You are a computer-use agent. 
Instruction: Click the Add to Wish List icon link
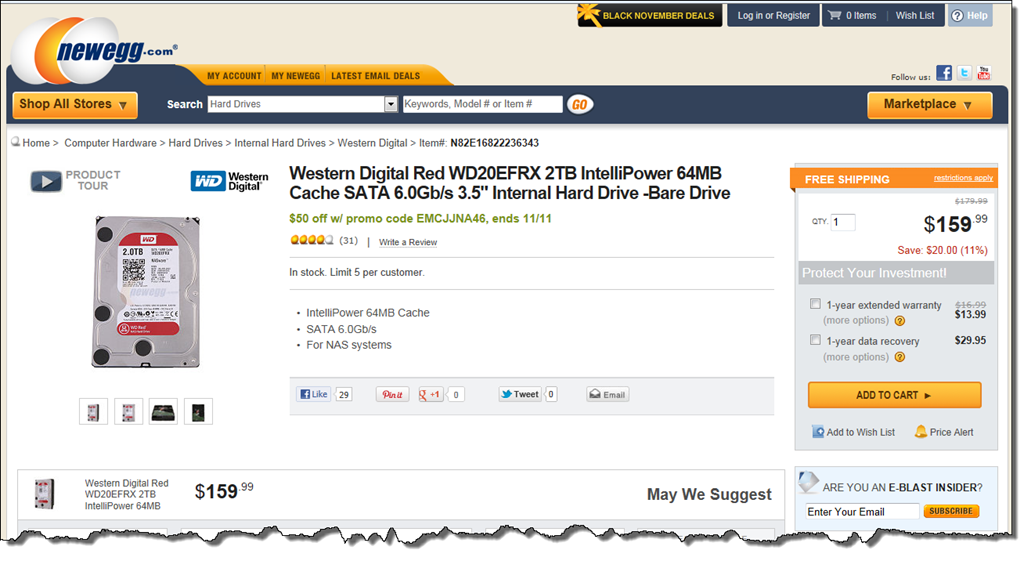(x=853, y=432)
